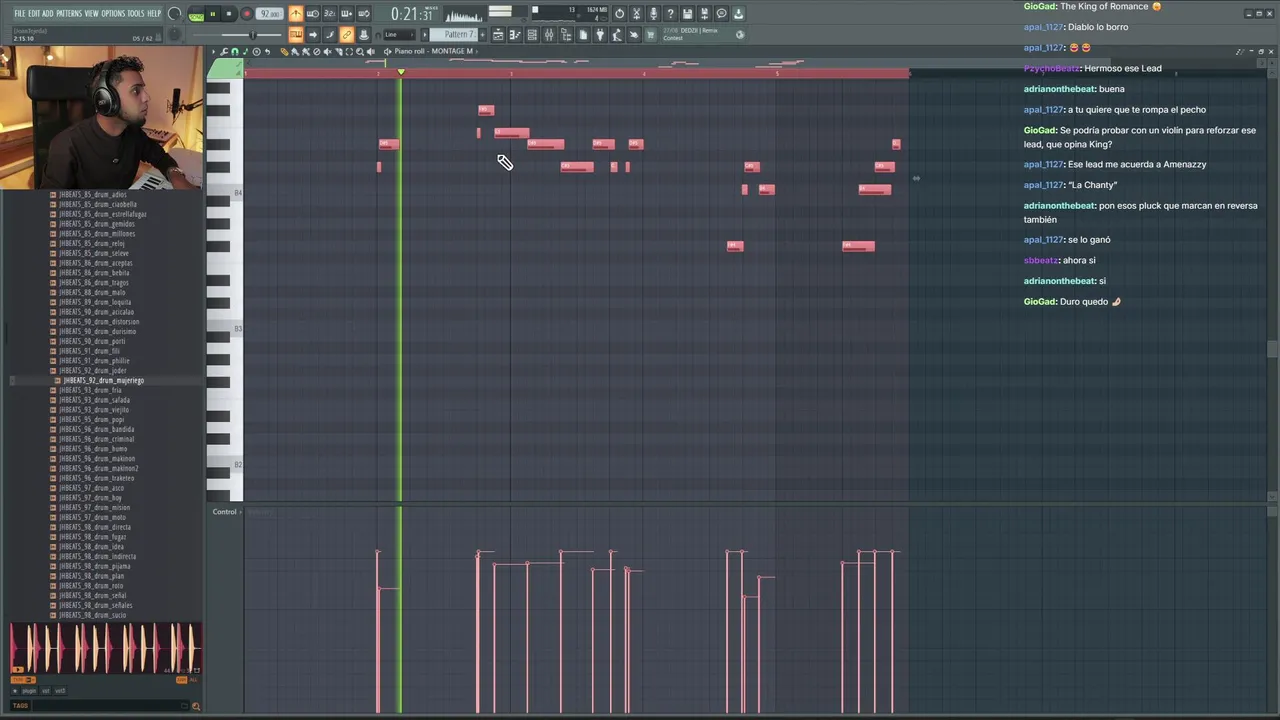The height and width of the screenshot is (720, 1280).
Task: Open the Piano roll view icon
Action: point(515,35)
